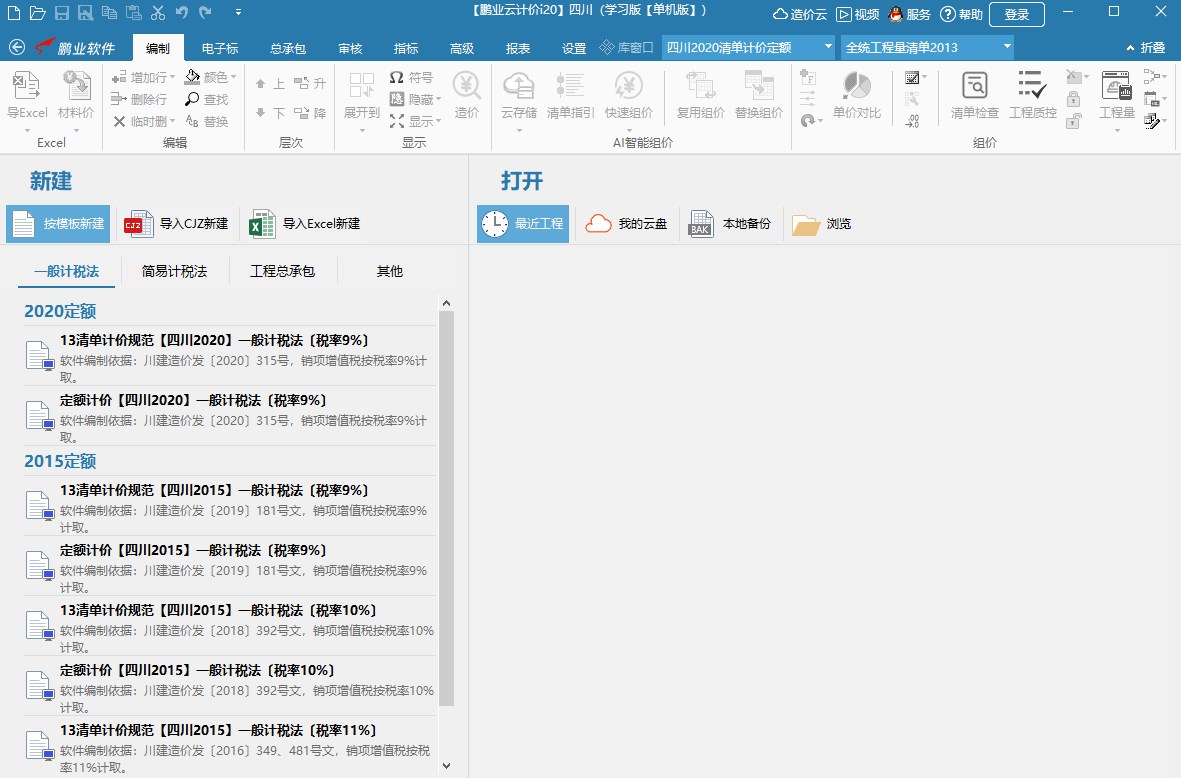Click the 导入Excel新建 button
The width and height of the screenshot is (1181, 778).
pyautogui.click(x=305, y=224)
